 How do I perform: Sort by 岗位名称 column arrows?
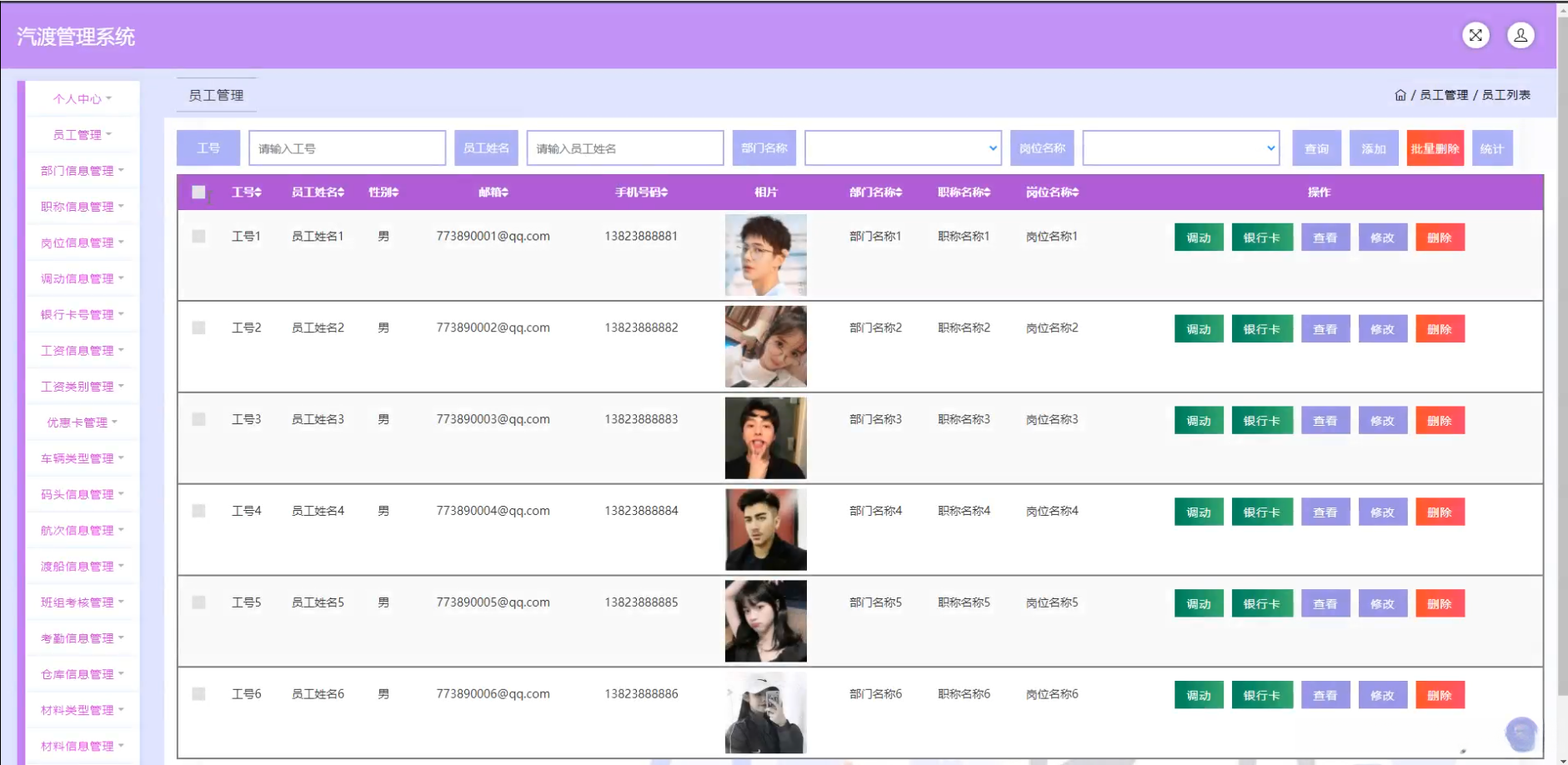coord(1075,192)
